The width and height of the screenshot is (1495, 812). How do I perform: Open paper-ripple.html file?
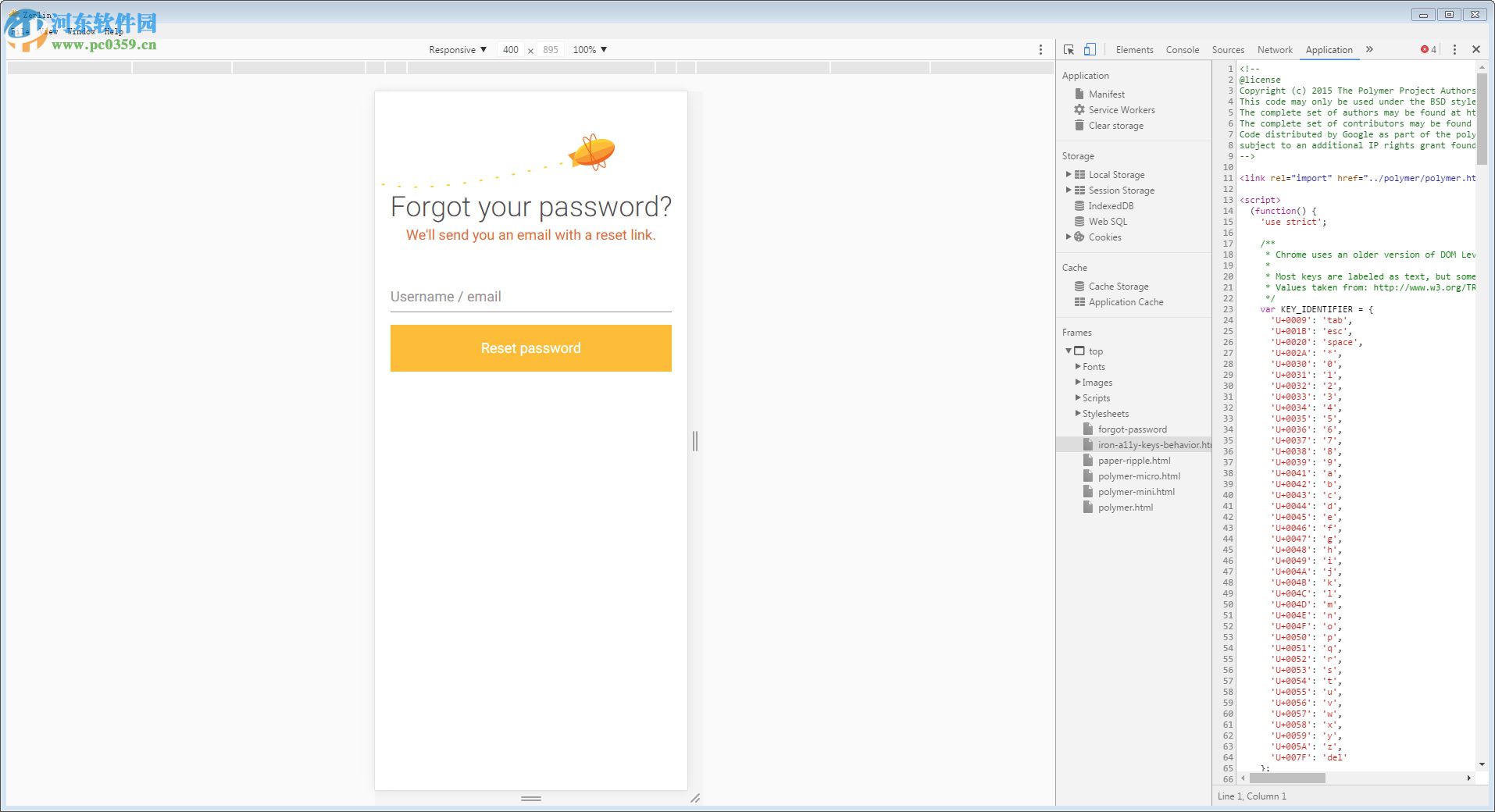tap(1133, 460)
